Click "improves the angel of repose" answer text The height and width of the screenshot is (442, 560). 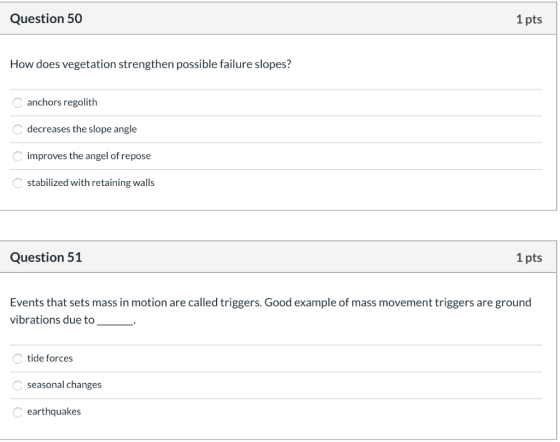[x=89, y=156]
